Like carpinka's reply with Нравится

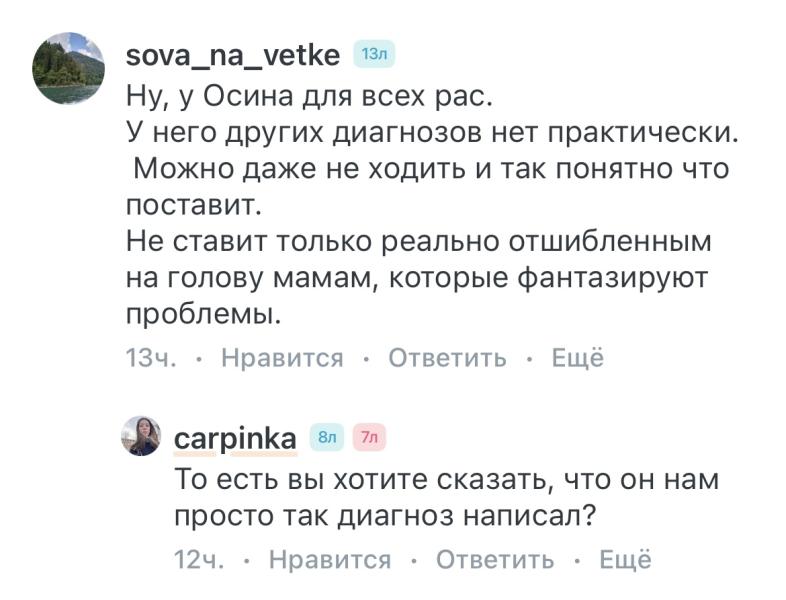click(330, 559)
